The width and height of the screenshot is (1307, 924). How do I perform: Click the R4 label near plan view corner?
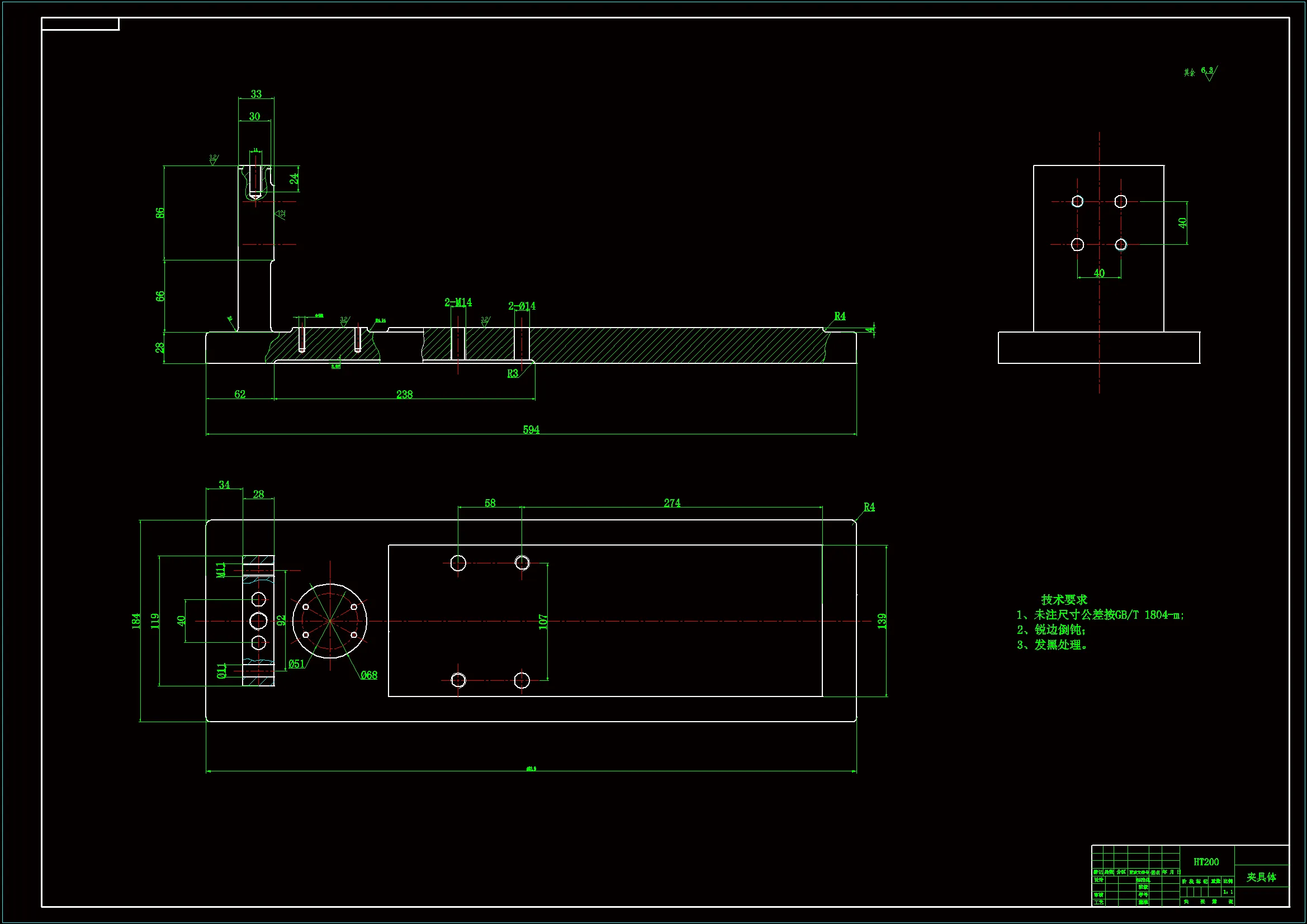point(869,507)
